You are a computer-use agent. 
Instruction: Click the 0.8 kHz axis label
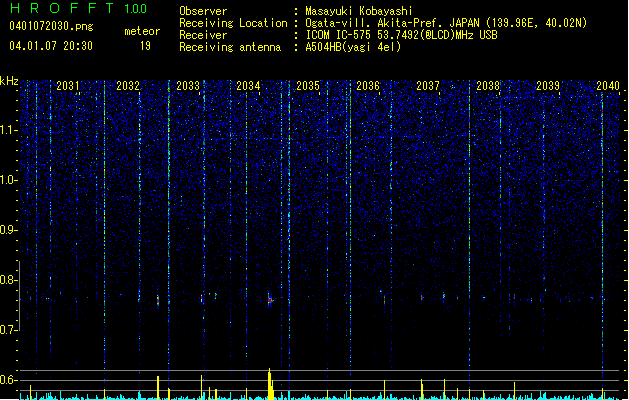click(x=9, y=280)
